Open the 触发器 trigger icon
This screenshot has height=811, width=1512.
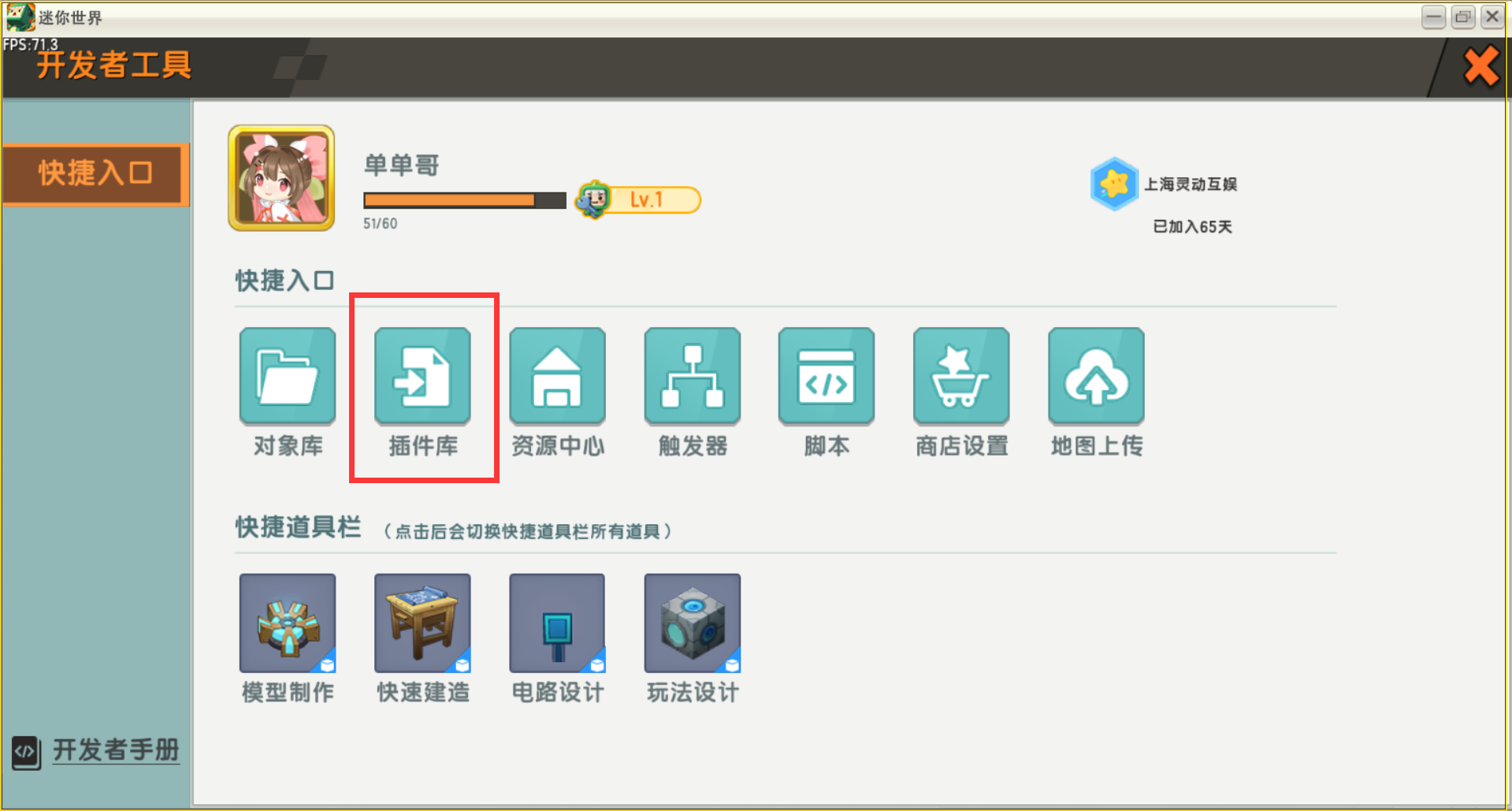(693, 376)
